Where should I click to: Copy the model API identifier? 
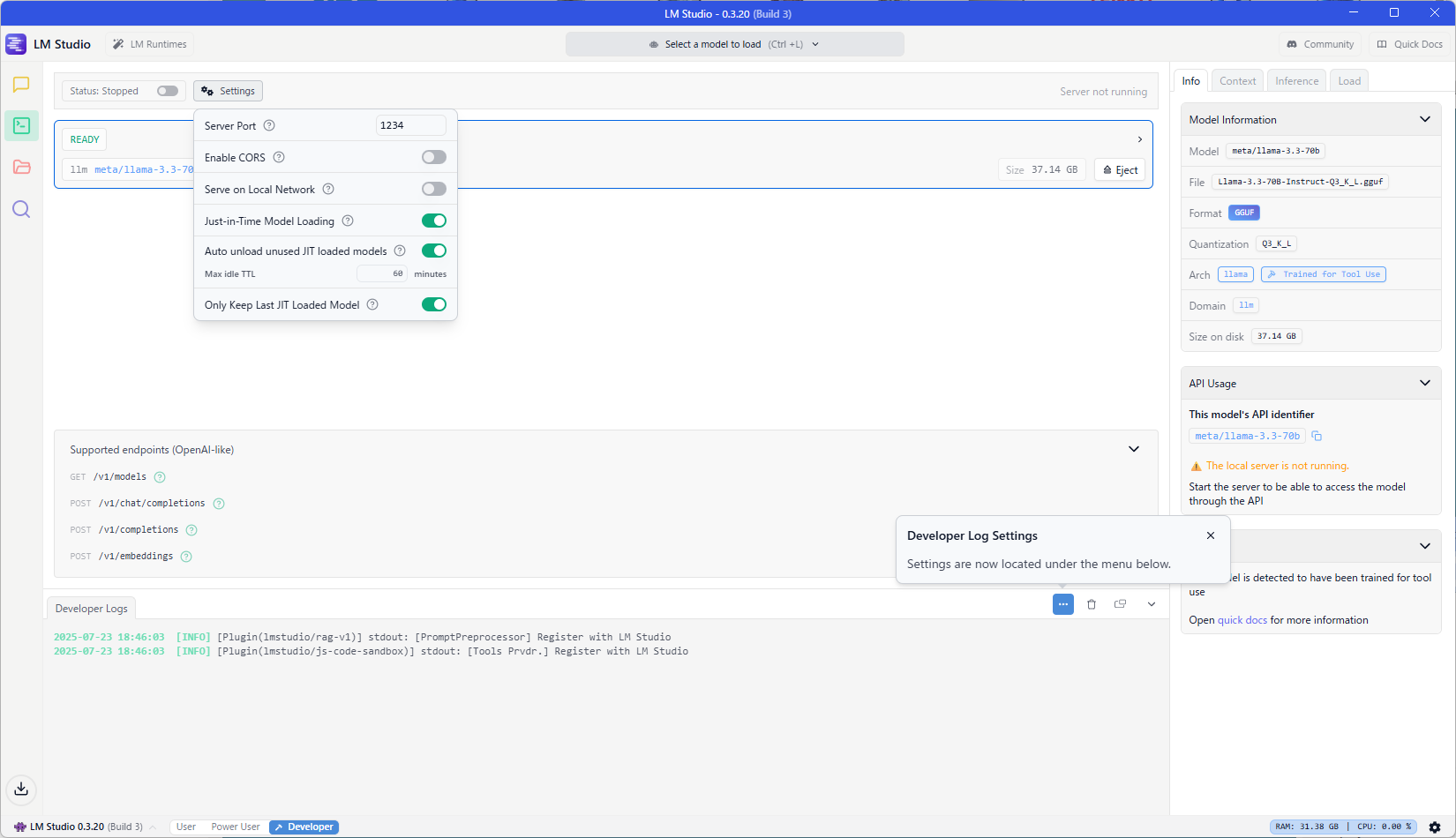click(x=1317, y=436)
